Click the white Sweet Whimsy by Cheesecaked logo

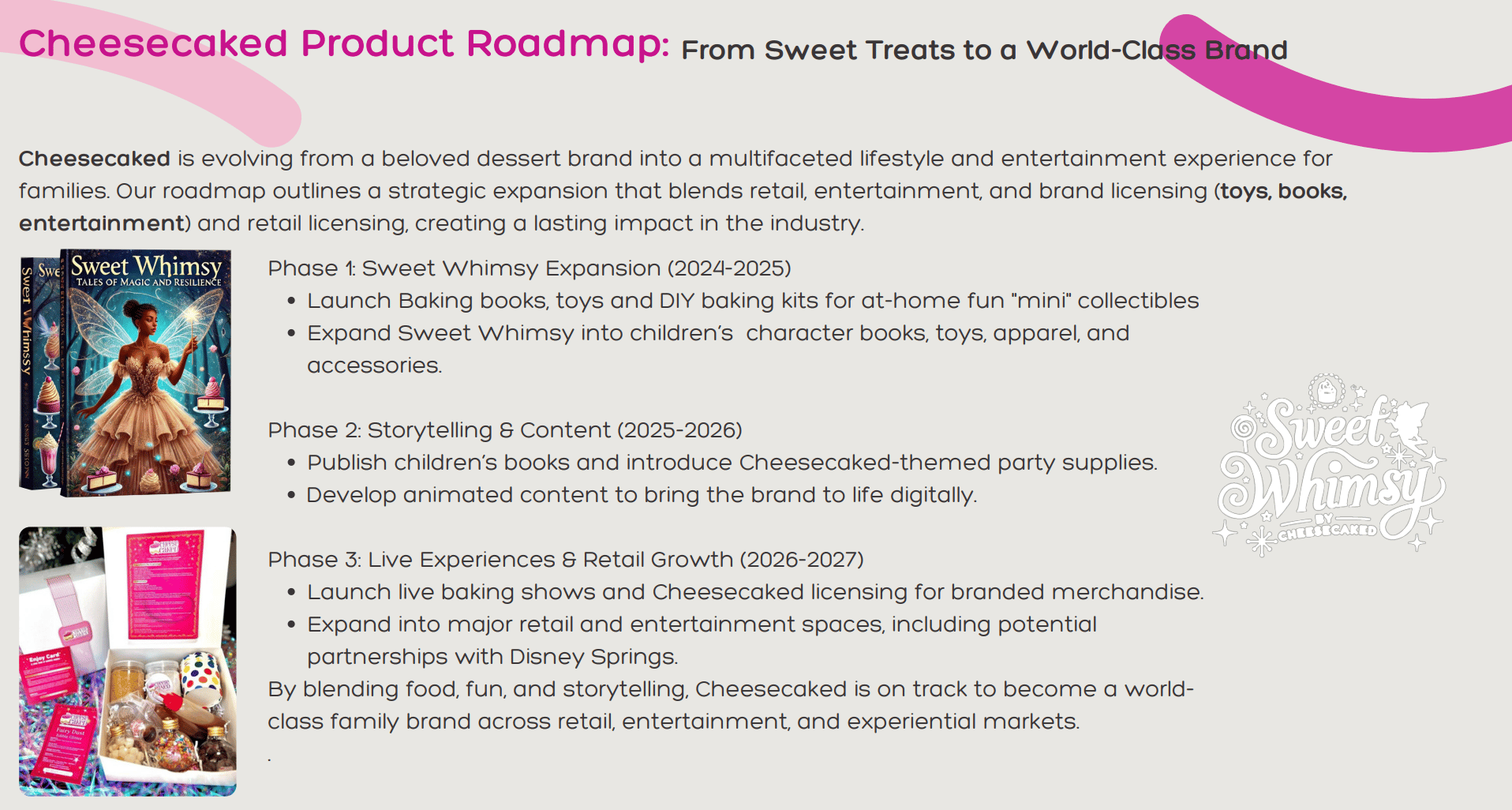pyautogui.click(x=1331, y=467)
